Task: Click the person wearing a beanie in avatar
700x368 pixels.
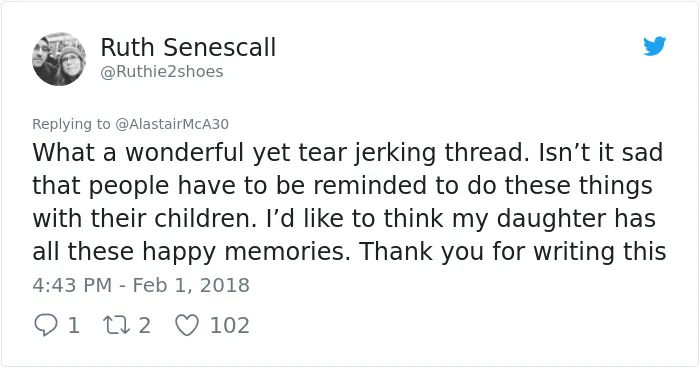Action: [x=71, y=63]
